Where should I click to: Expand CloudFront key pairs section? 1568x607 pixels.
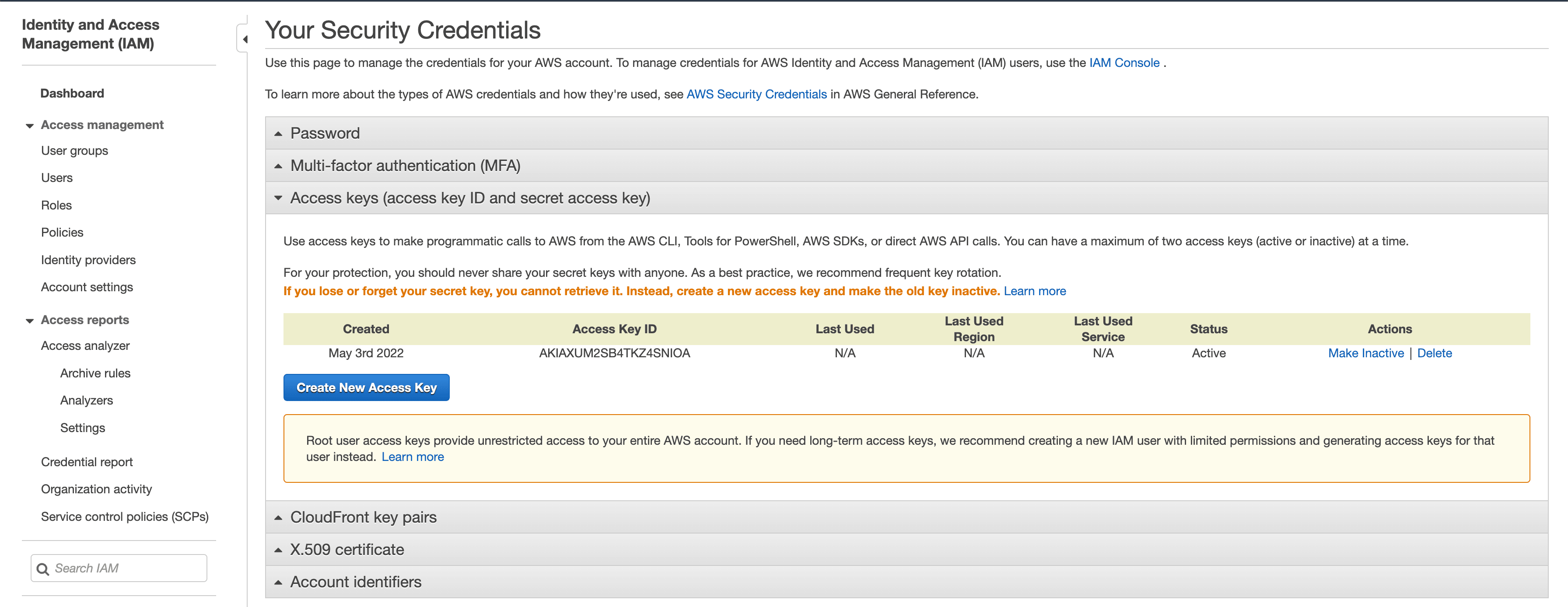(x=363, y=517)
